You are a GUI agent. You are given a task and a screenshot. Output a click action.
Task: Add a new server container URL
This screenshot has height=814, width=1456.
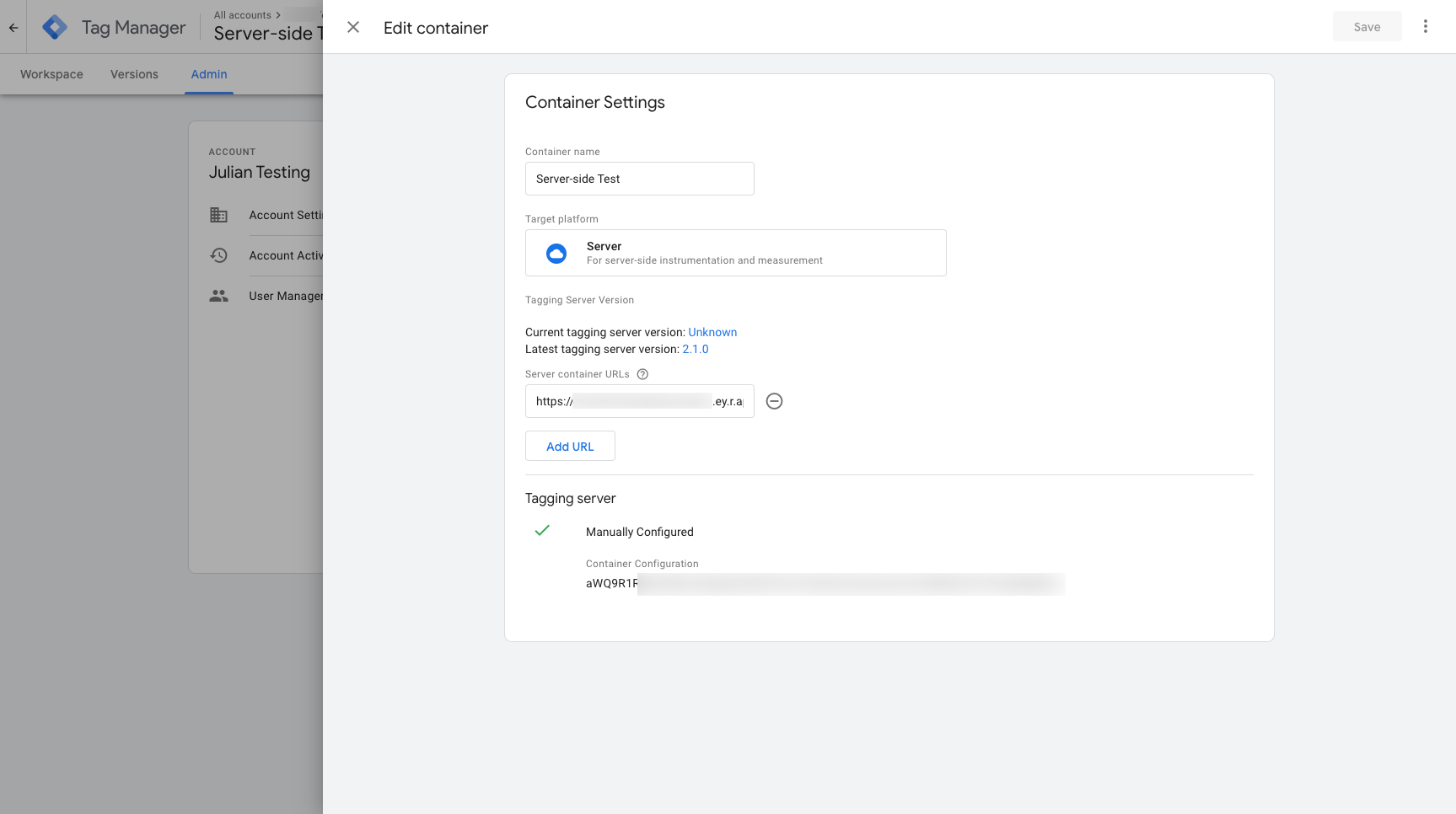click(x=570, y=446)
